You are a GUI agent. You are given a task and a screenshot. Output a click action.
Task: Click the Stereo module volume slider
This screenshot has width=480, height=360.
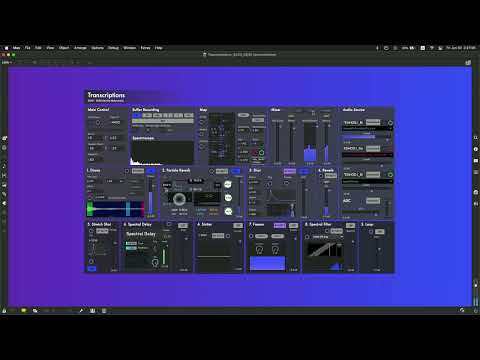151,197
